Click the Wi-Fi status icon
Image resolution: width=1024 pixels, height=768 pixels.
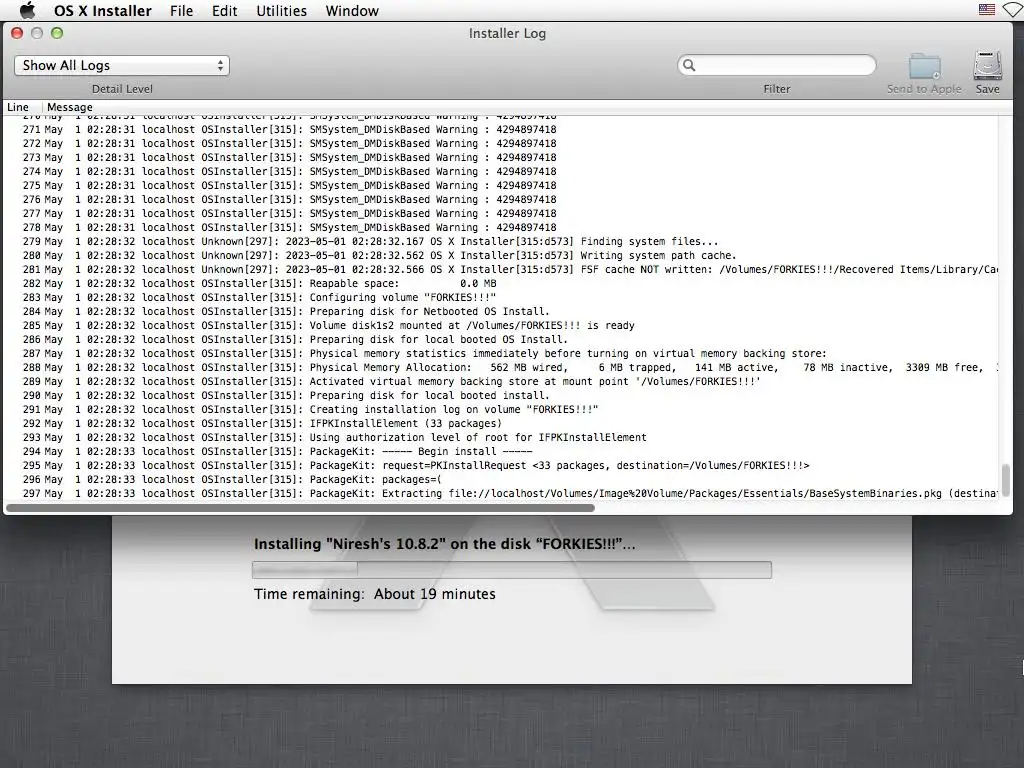coord(1012,10)
